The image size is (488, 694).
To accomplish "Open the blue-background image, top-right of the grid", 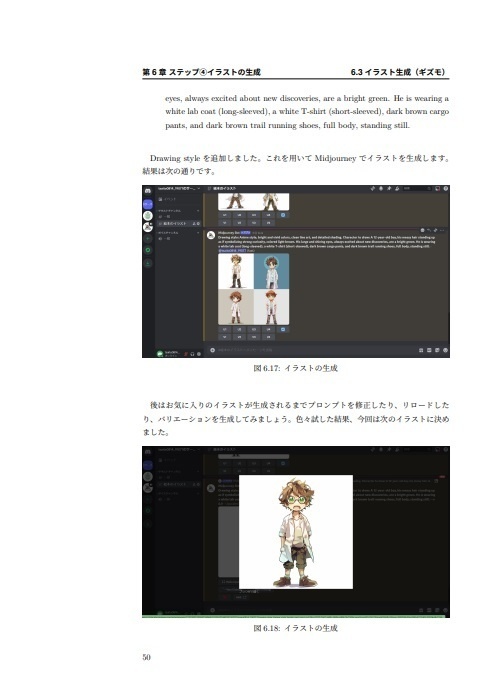I will [x=272, y=271].
